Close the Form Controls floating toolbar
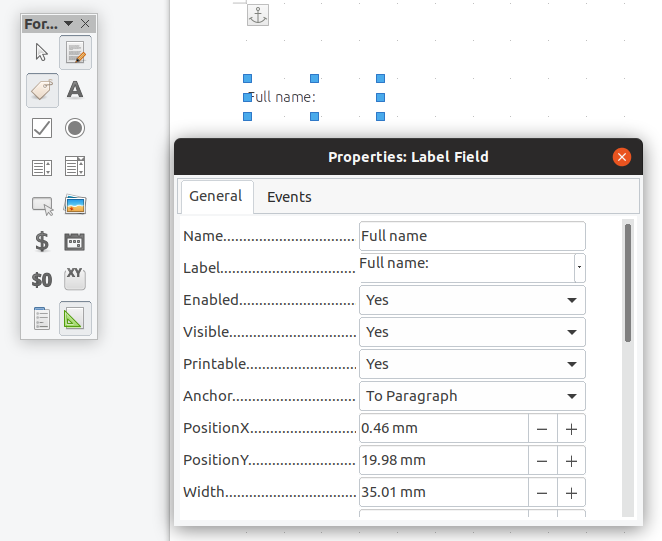662x541 pixels. pos(85,24)
